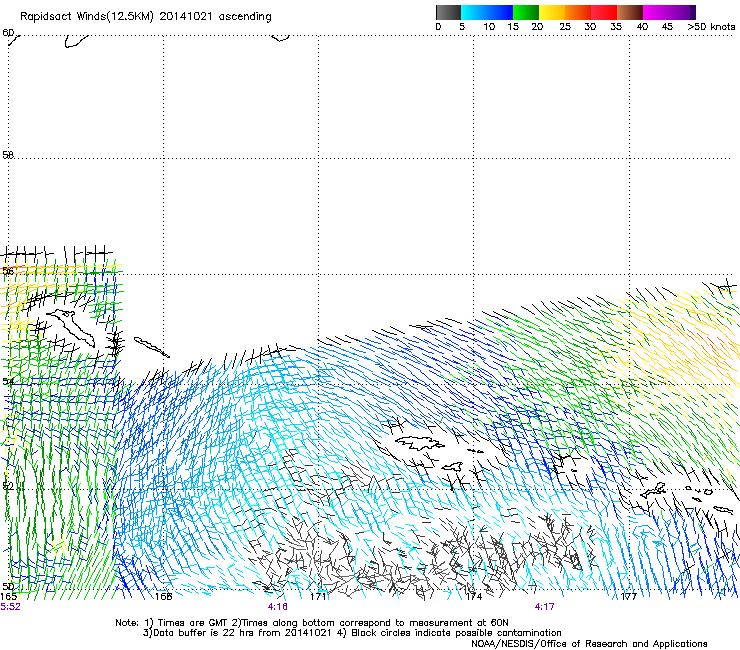Image resolution: width=740 pixels, height=650 pixels.
Task: Click the 5:52 swath time label
Action: click(10, 607)
